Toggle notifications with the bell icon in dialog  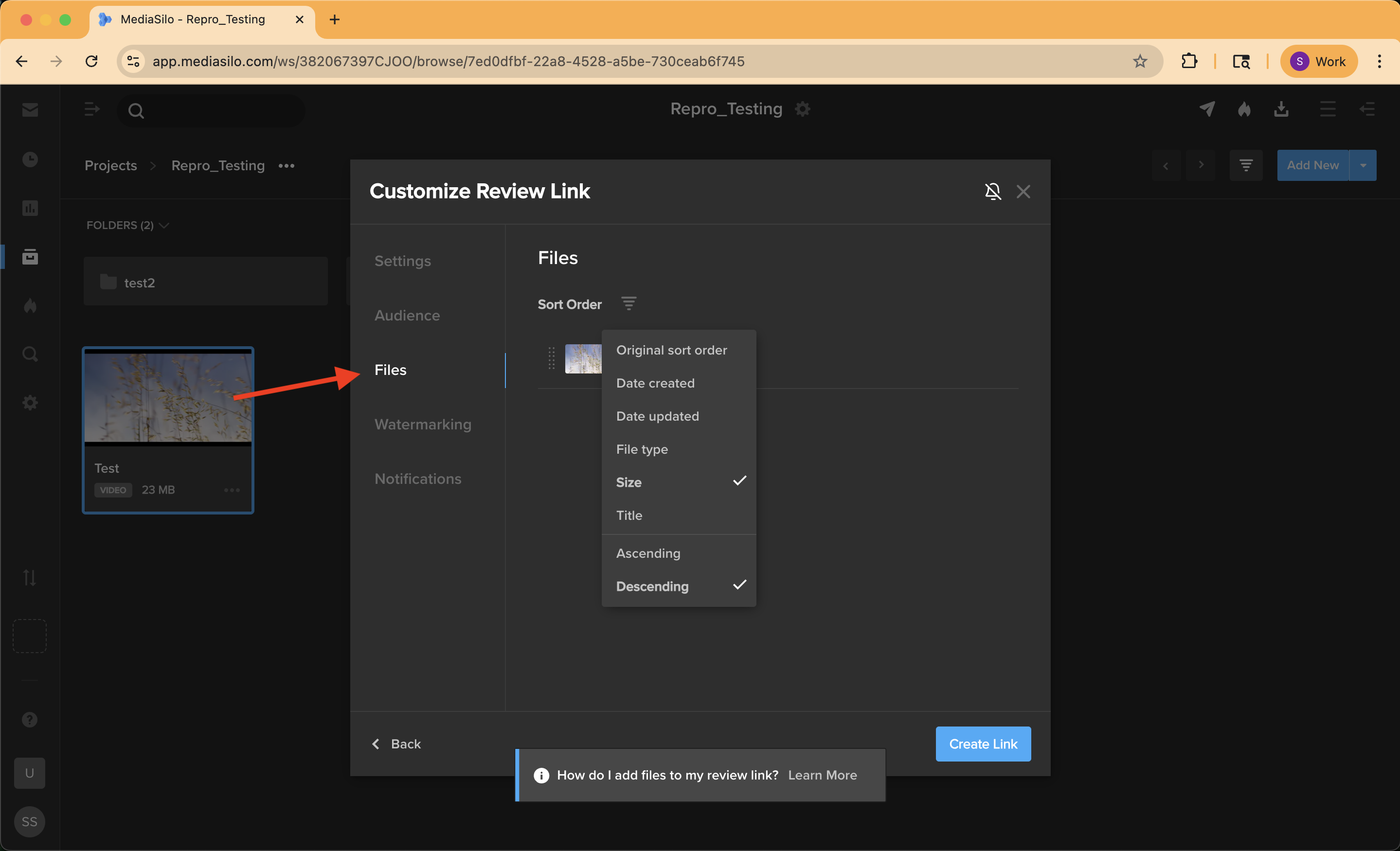(993, 192)
